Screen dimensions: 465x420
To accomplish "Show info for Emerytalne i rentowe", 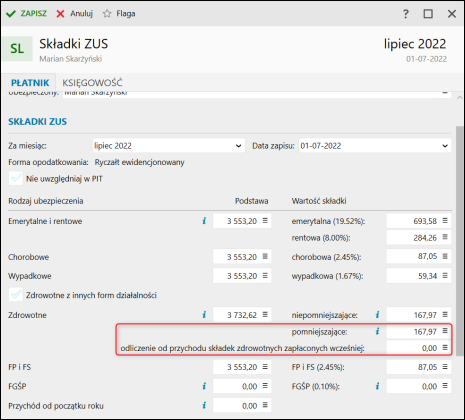I will pos(204,221).
